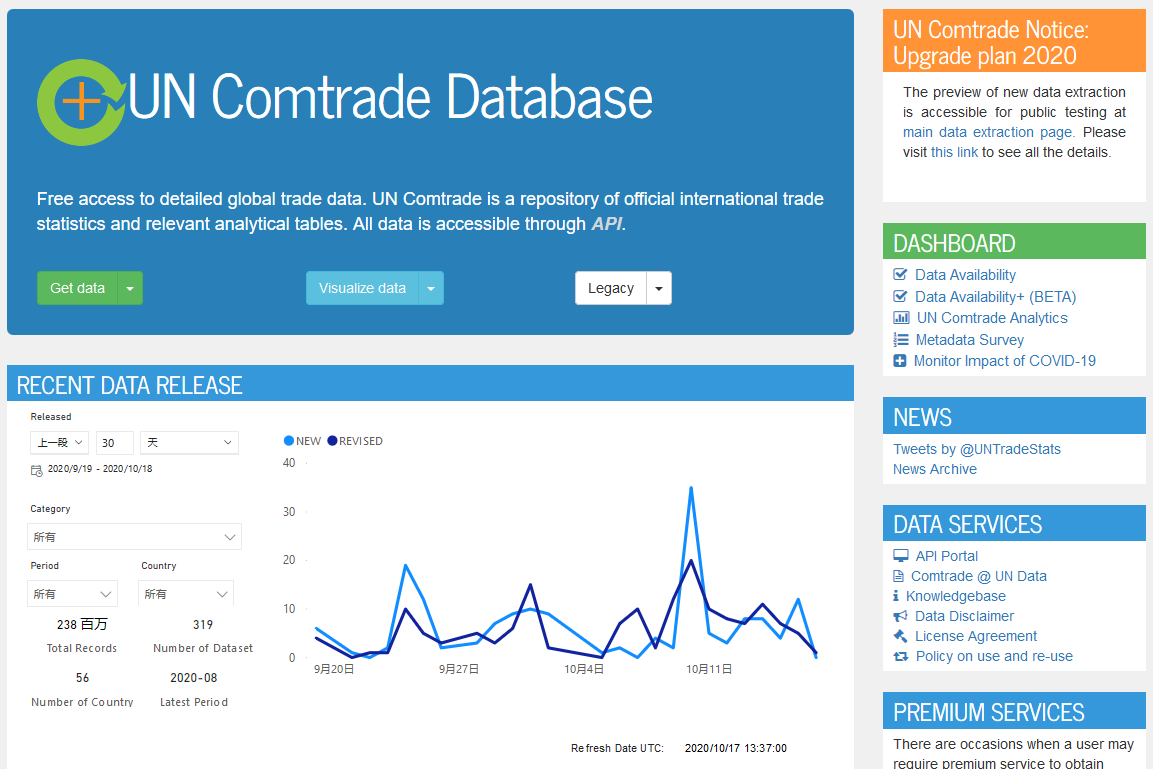
Task: Expand the Get data dropdown arrow
Action: [x=130, y=288]
